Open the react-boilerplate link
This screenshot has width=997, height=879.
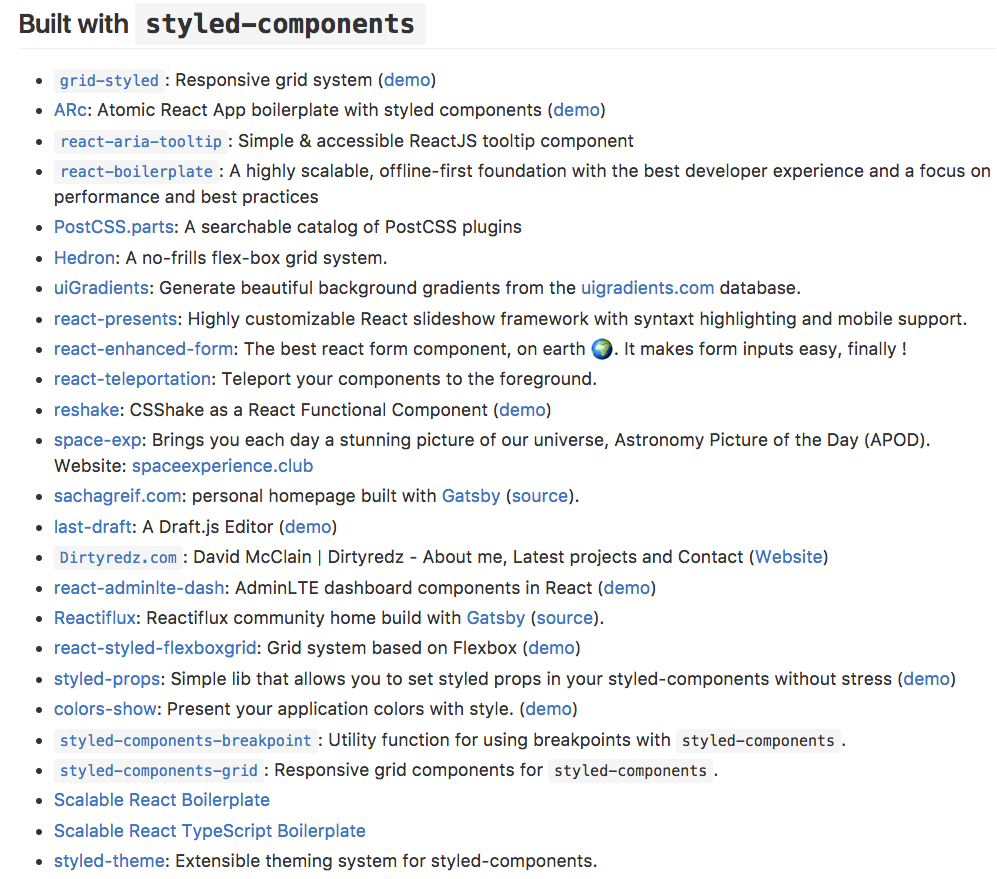pos(136,171)
